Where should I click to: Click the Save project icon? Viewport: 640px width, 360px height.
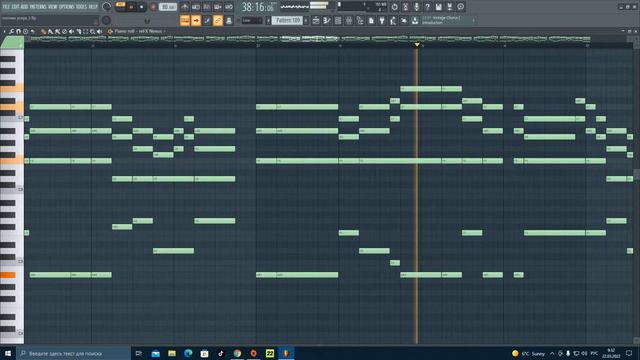pyautogui.click(x=438, y=7)
